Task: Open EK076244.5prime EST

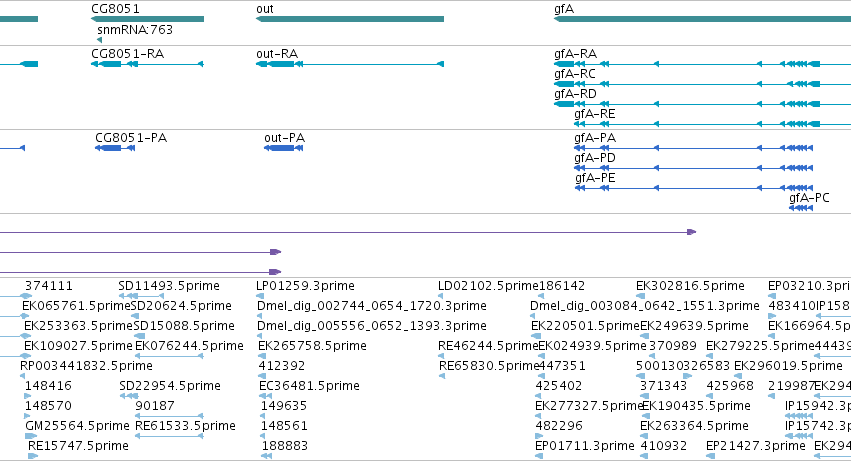Action: [x=189, y=346]
